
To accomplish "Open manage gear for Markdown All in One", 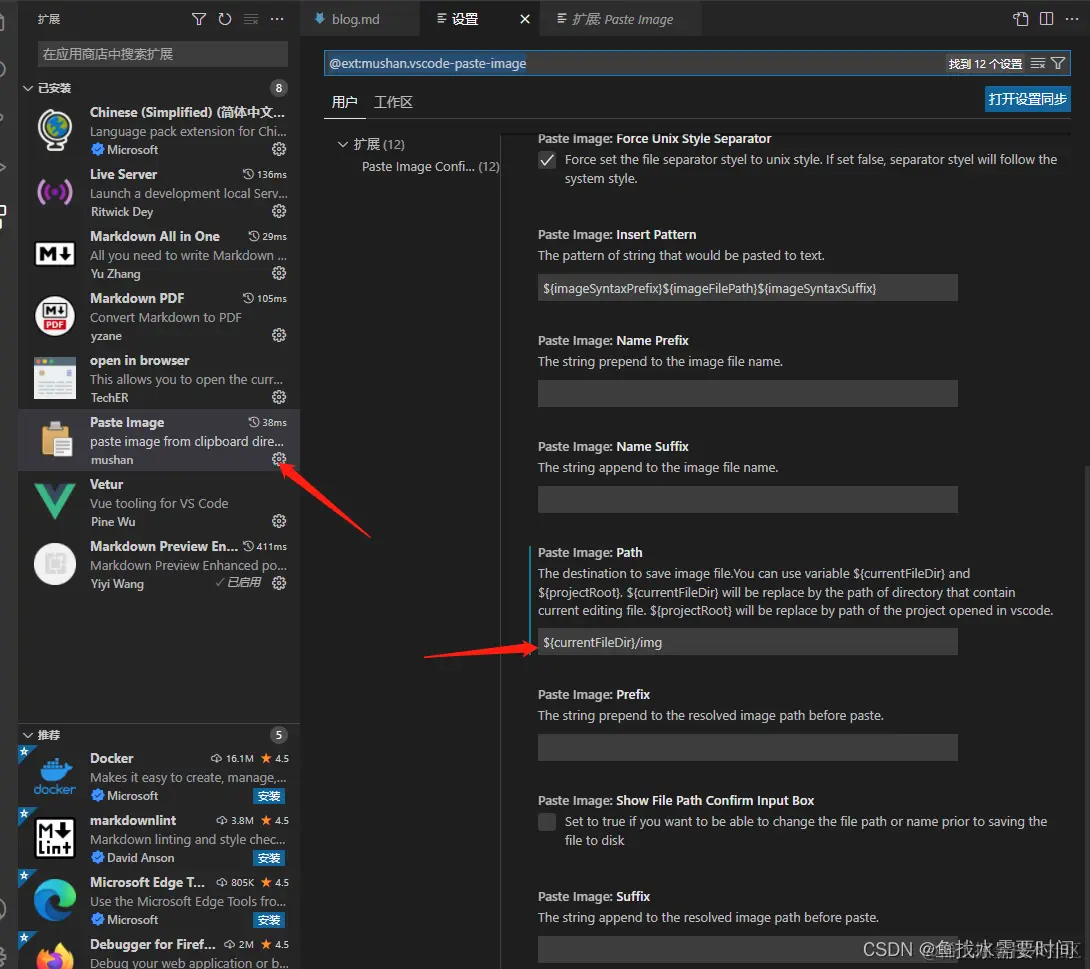I will coord(279,273).
